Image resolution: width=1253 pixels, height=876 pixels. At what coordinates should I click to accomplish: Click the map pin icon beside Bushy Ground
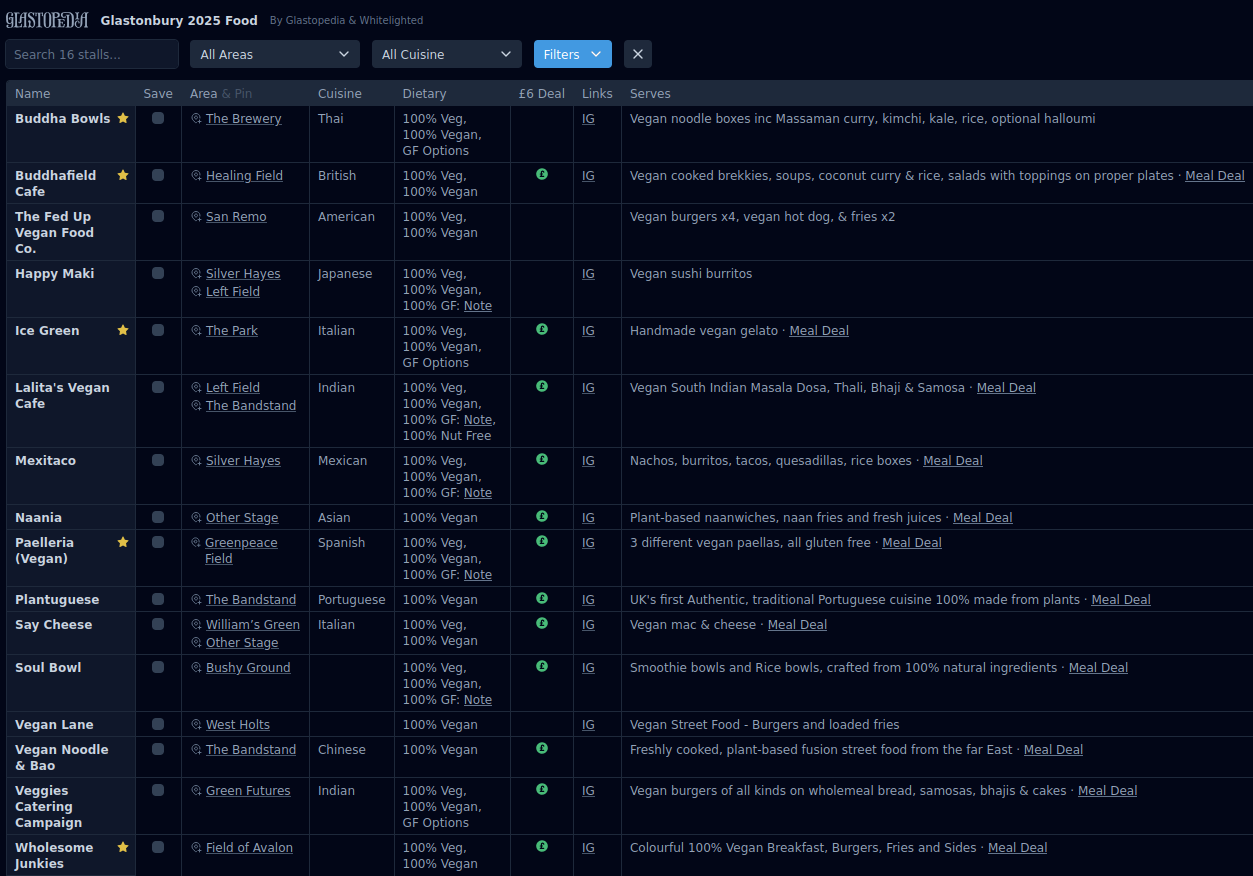[x=196, y=668]
